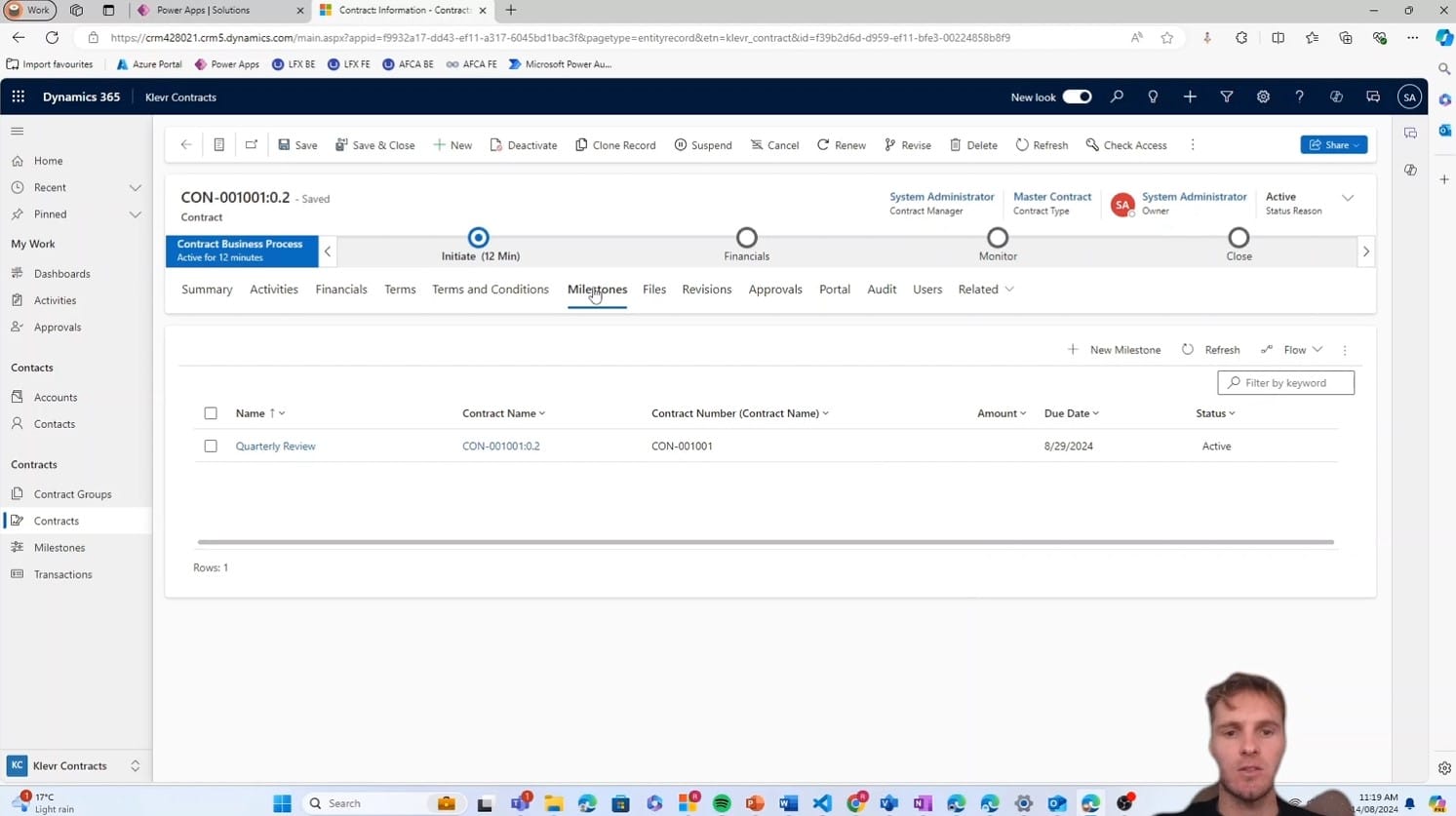1456x816 pixels.
Task: Click the Filter by keyword field
Action: [x=1286, y=383]
